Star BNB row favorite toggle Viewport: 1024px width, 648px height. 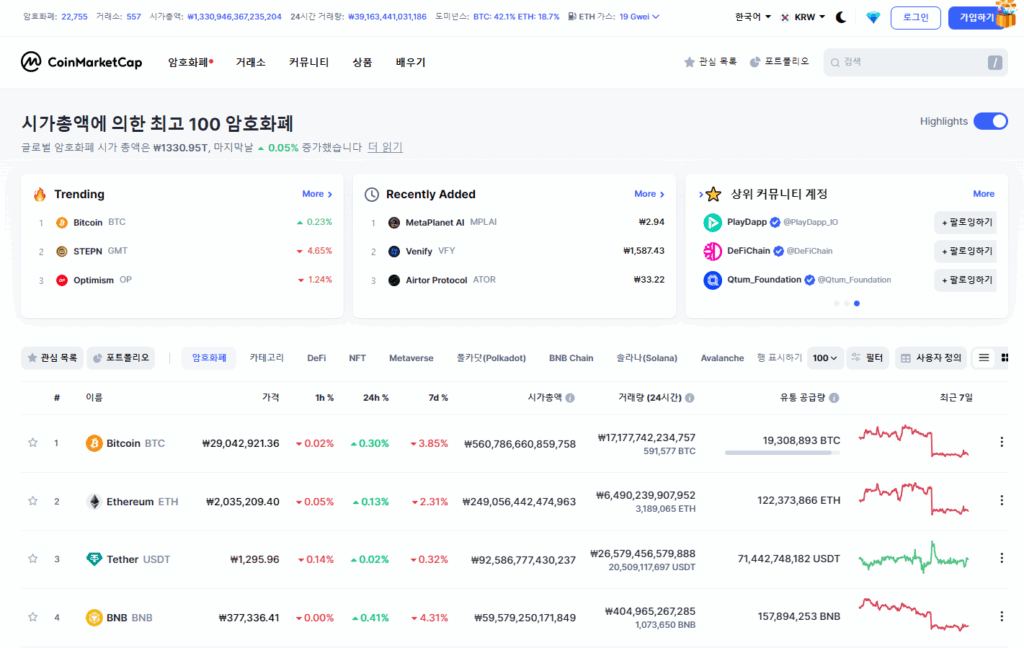click(x=33, y=617)
